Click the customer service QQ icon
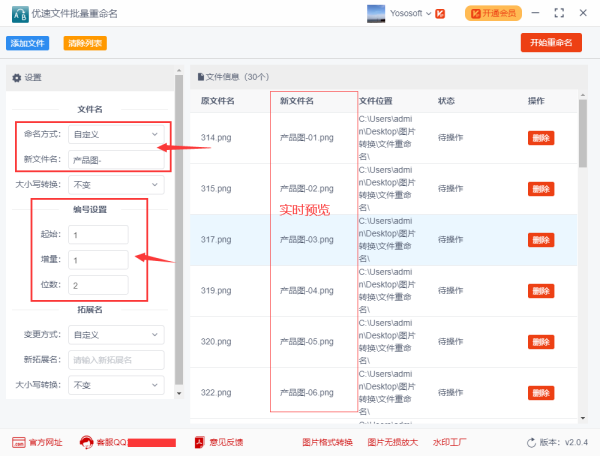Viewport: 600px width, 456px height. tap(87, 442)
